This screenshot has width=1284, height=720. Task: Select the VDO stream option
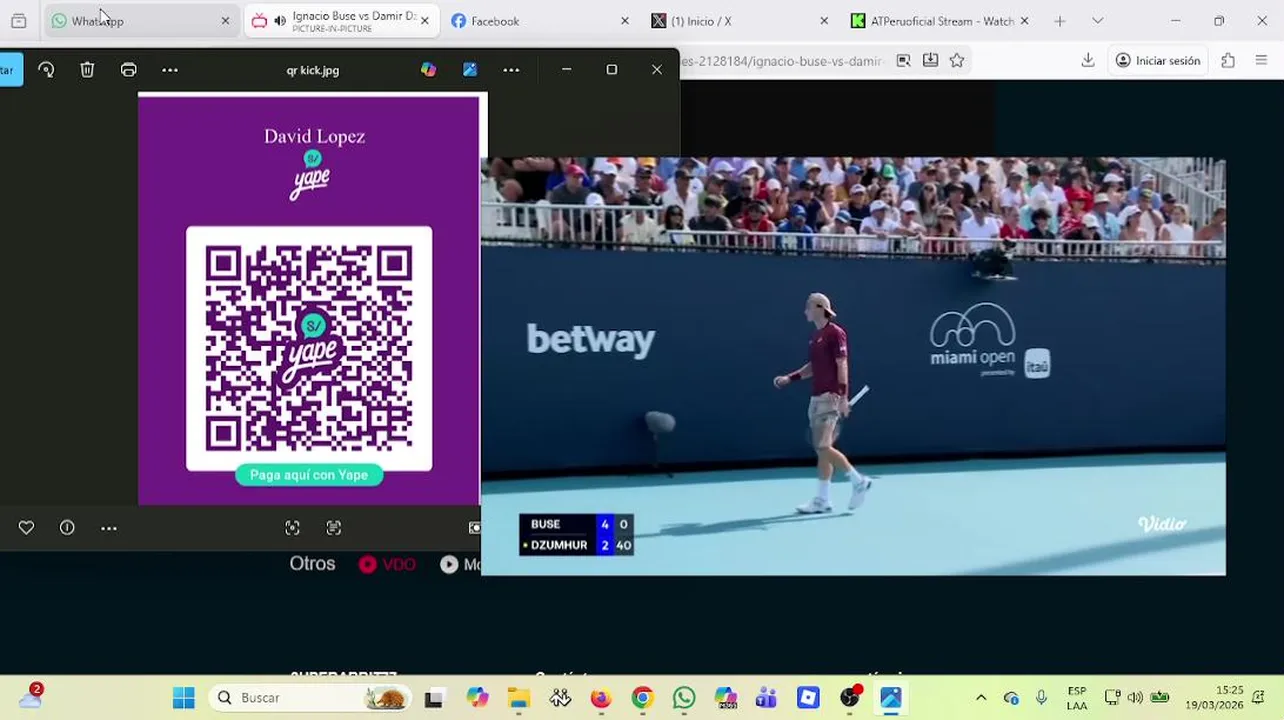pos(387,564)
